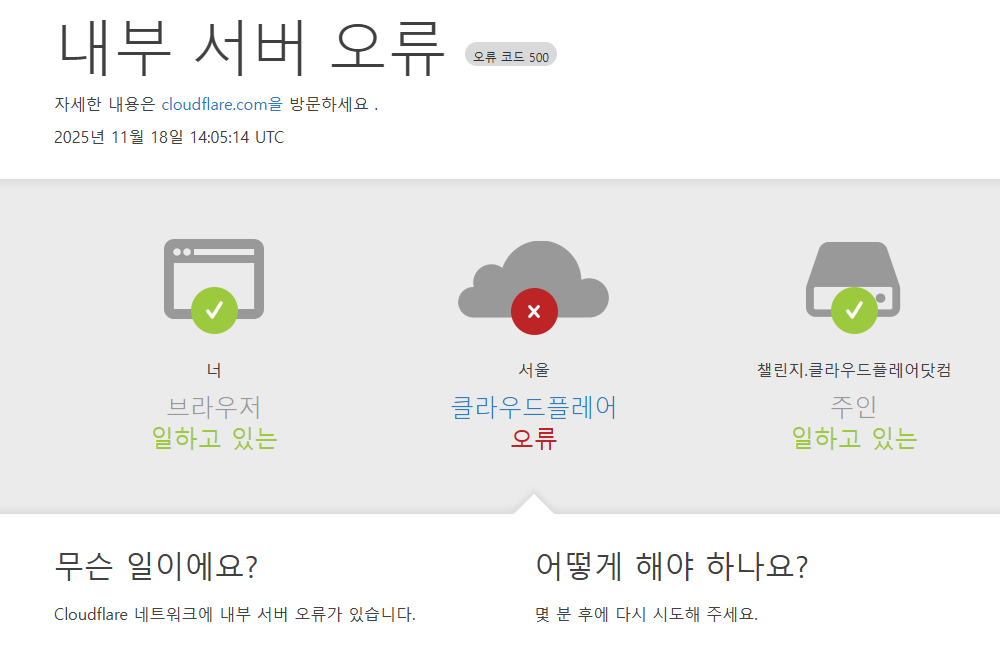The height and width of the screenshot is (657, 1000).
Task: Click the 무슨 일이에요? heading
Action: (x=156, y=566)
